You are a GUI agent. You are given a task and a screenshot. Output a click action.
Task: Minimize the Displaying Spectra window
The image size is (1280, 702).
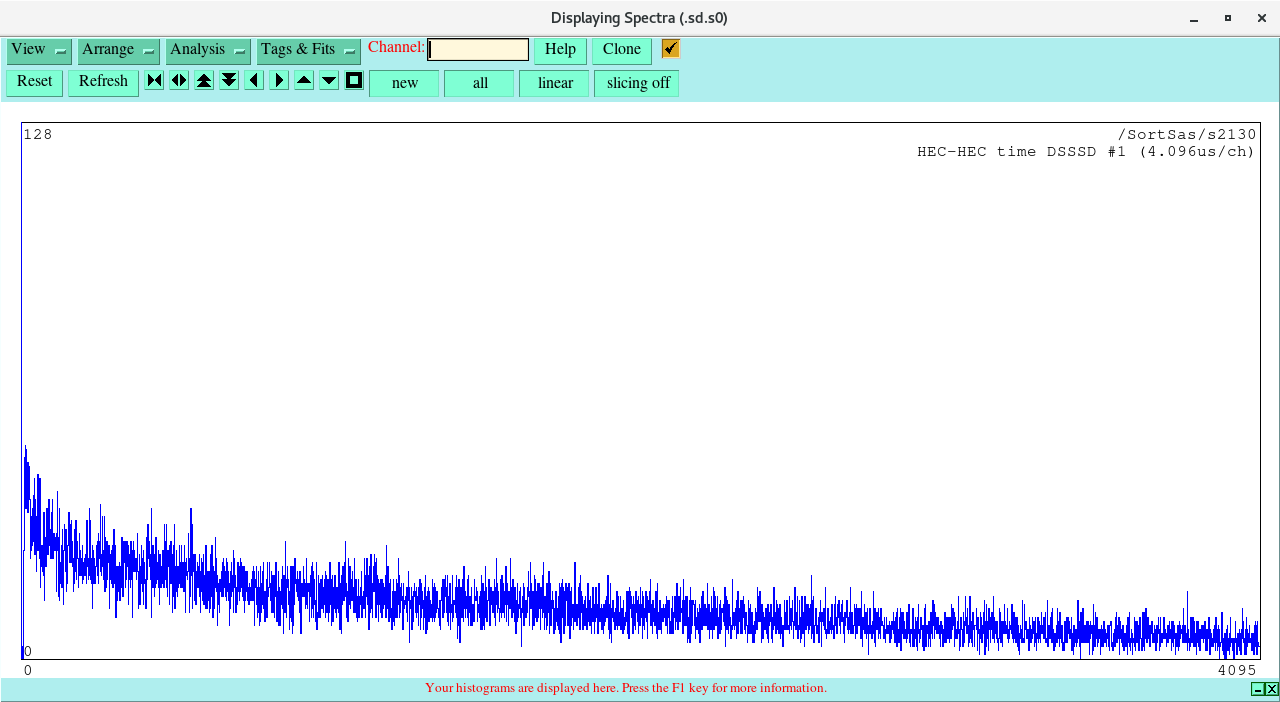pos(1194,18)
